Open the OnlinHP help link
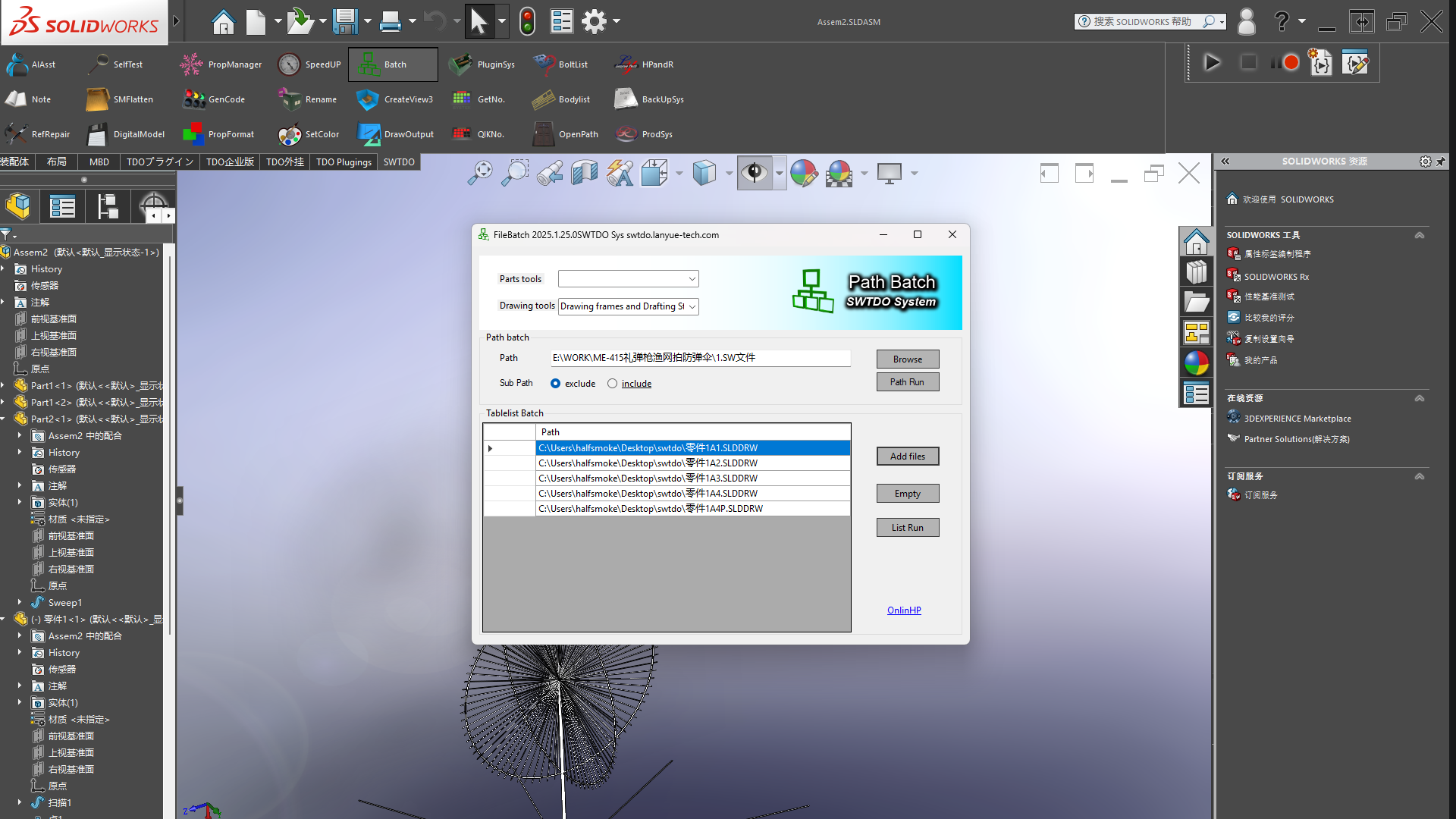This screenshot has width=1456, height=819. click(904, 610)
